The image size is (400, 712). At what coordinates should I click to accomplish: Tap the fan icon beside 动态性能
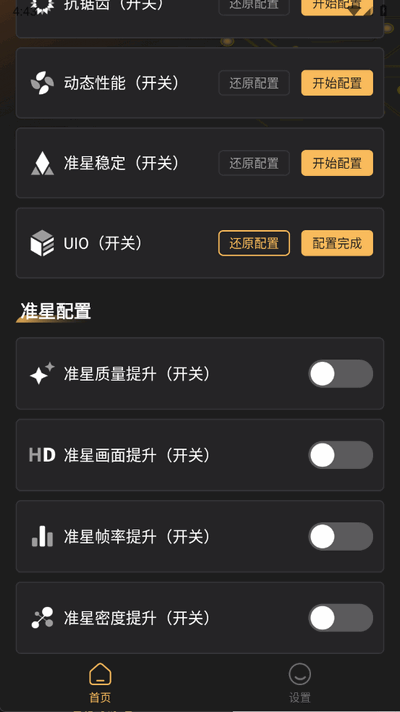(x=42, y=83)
